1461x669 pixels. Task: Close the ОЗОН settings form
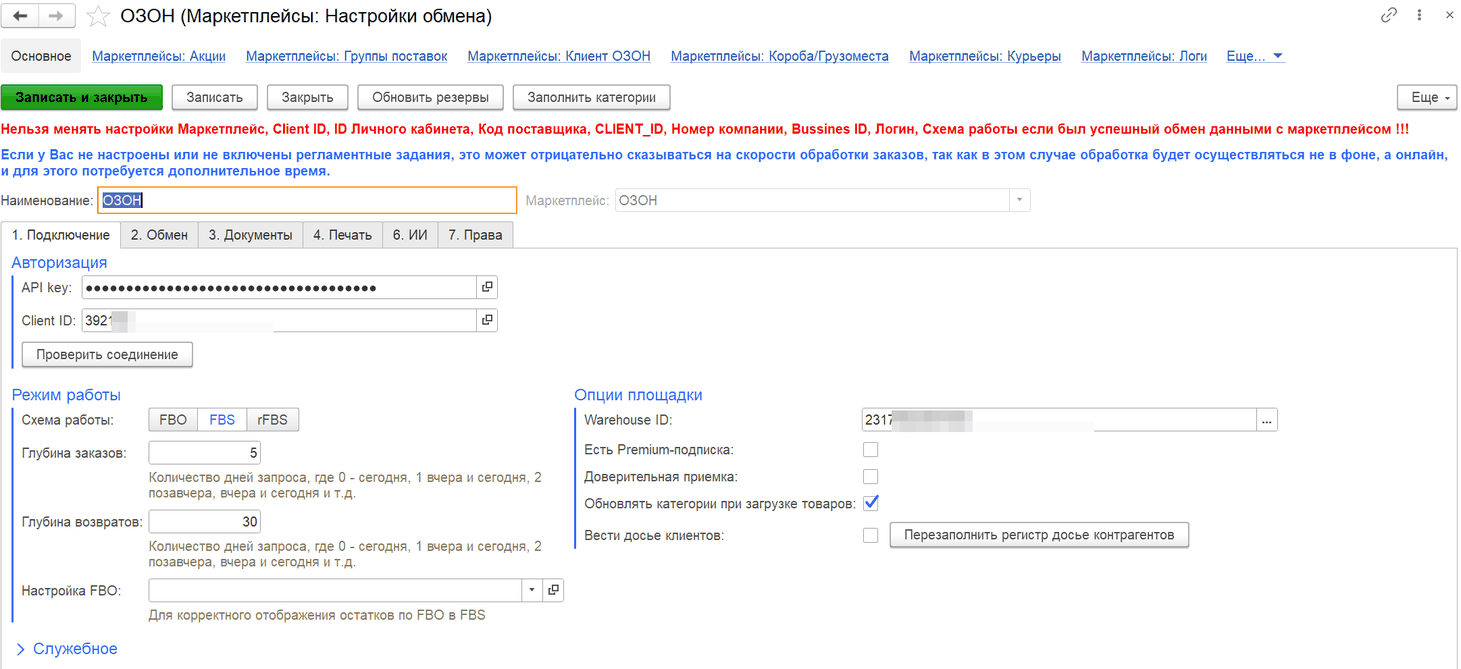pyautogui.click(x=1449, y=15)
